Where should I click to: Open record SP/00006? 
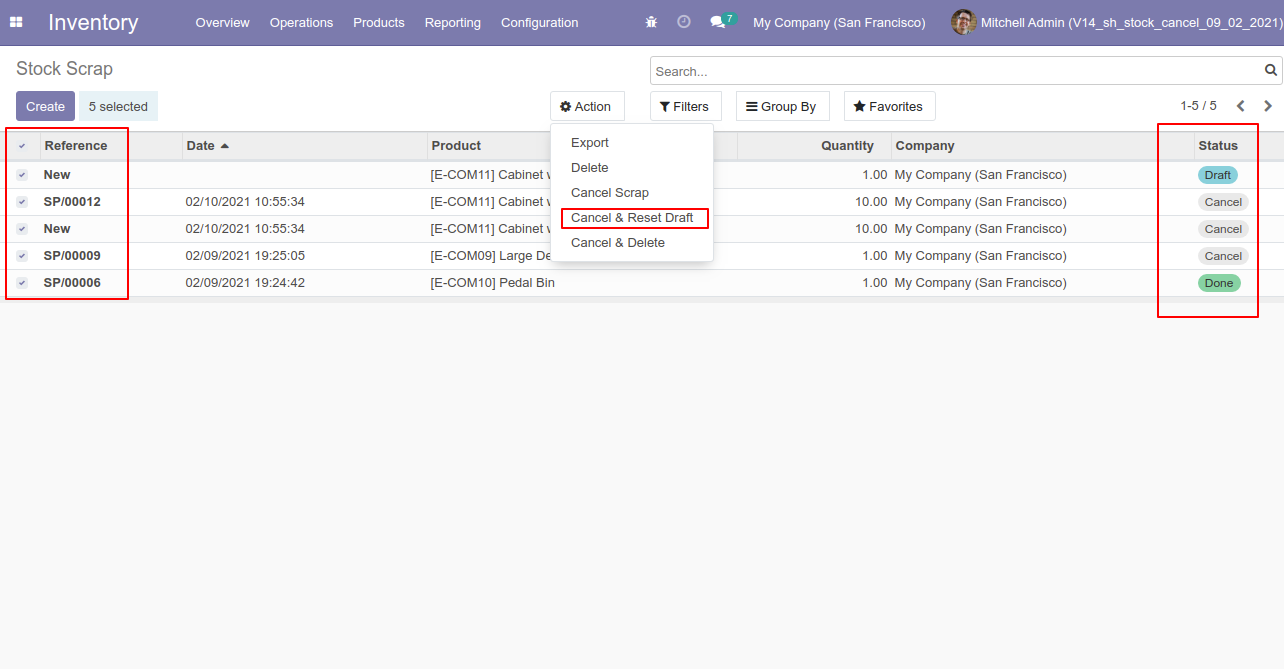72,283
